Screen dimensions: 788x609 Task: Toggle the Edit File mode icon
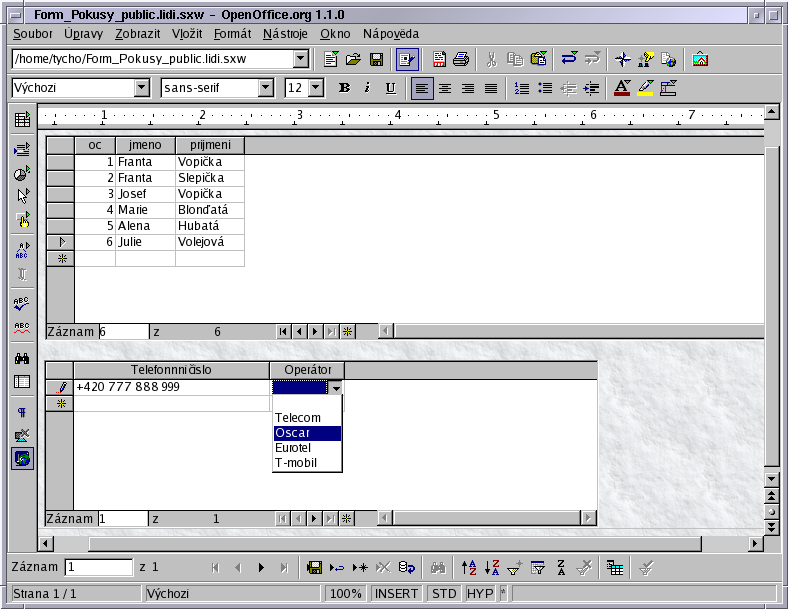(407, 59)
